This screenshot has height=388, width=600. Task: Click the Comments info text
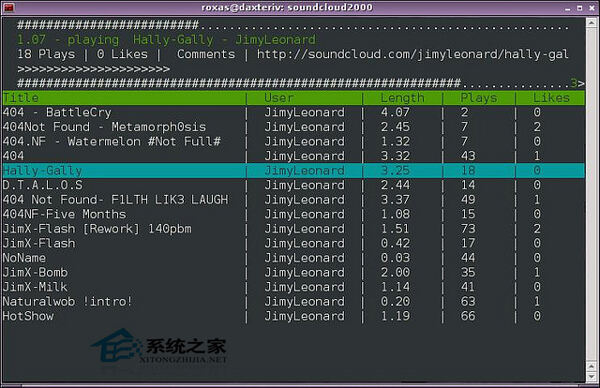(206, 54)
